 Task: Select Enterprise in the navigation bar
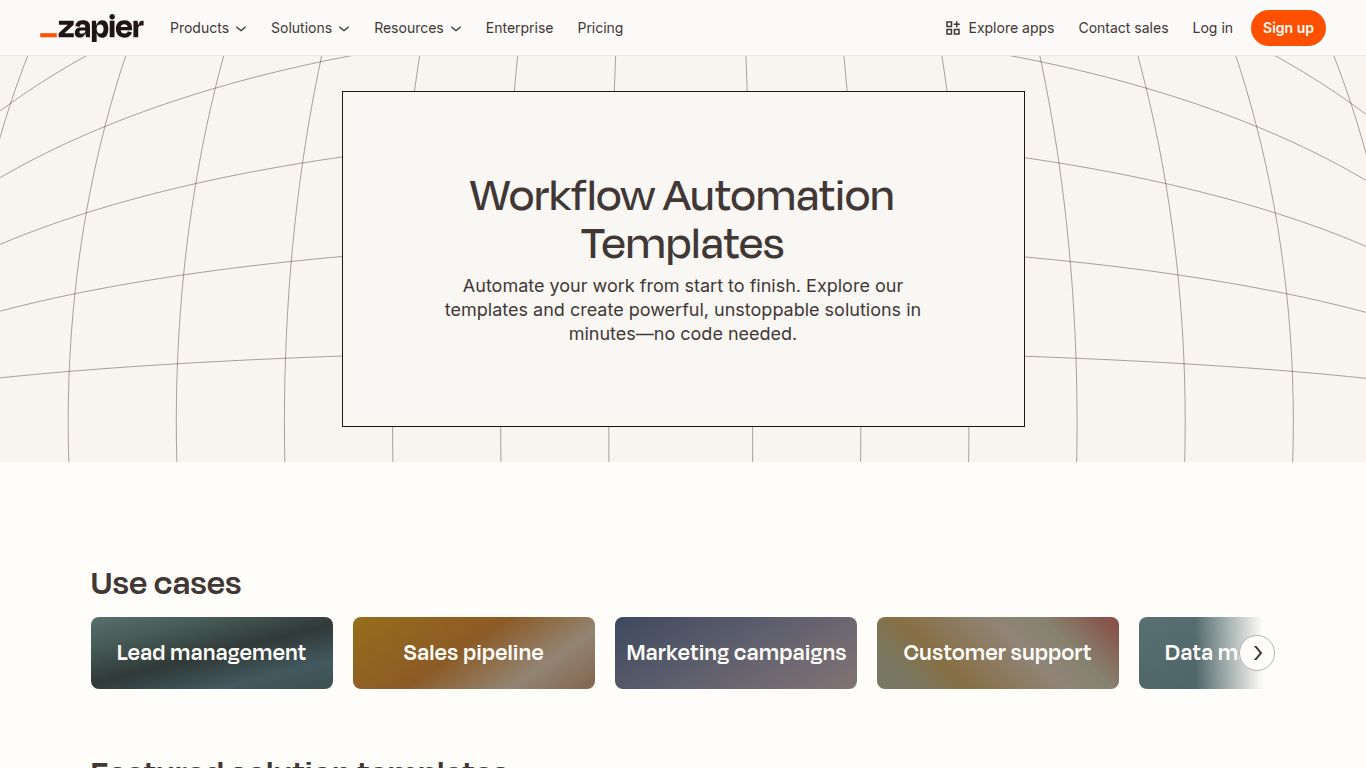[519, 28]
